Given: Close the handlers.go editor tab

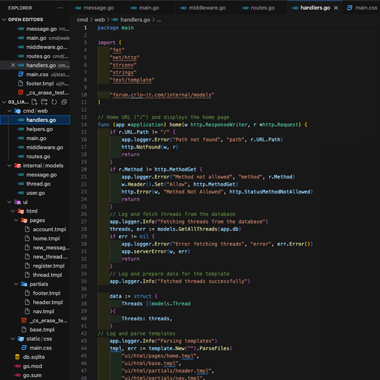Looking at the screenshot, I should coord(336,8).
